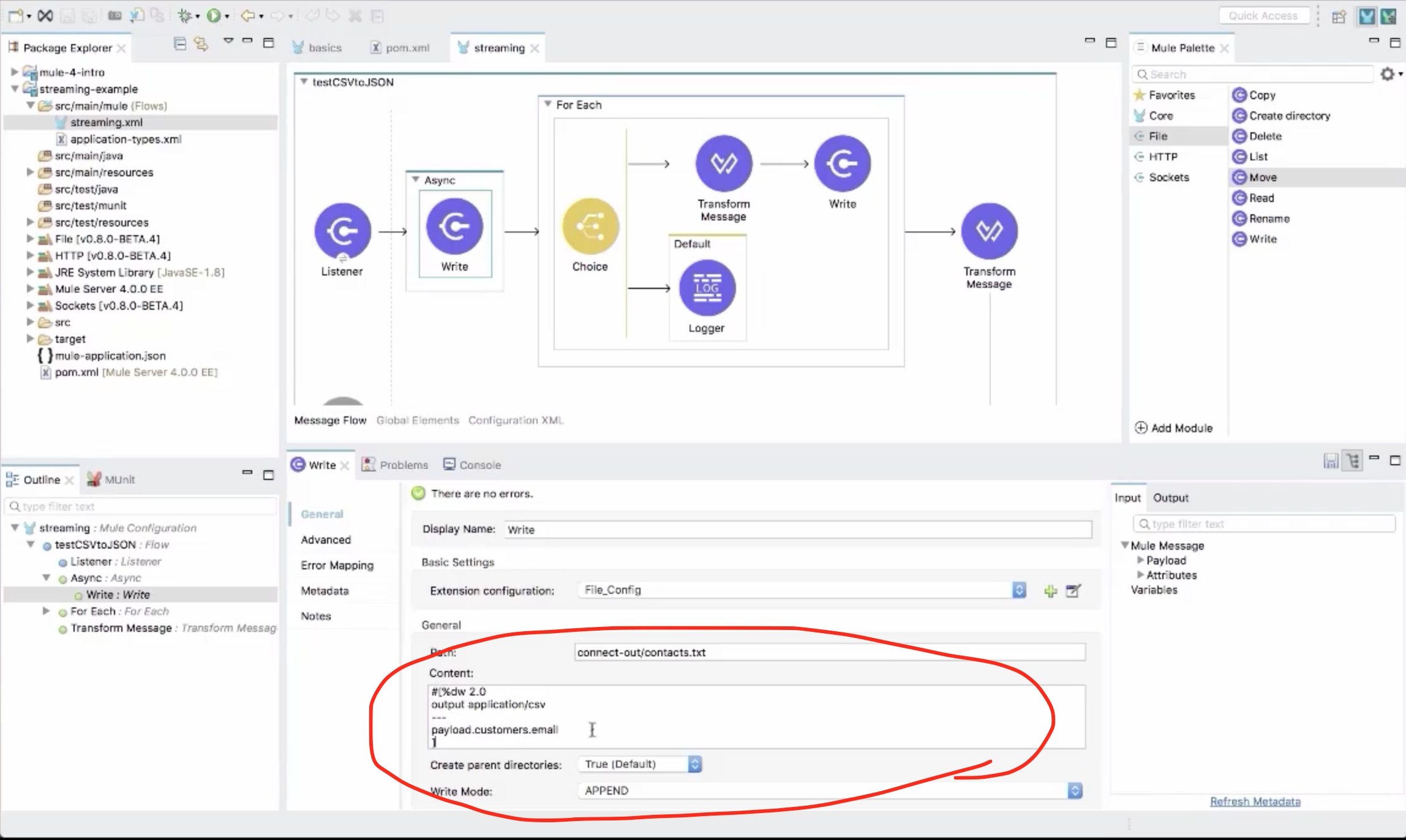This screenshot has width=1406, height=840.
Task: Collapse the Async scope triangle
Action: (x=416, y=180)
